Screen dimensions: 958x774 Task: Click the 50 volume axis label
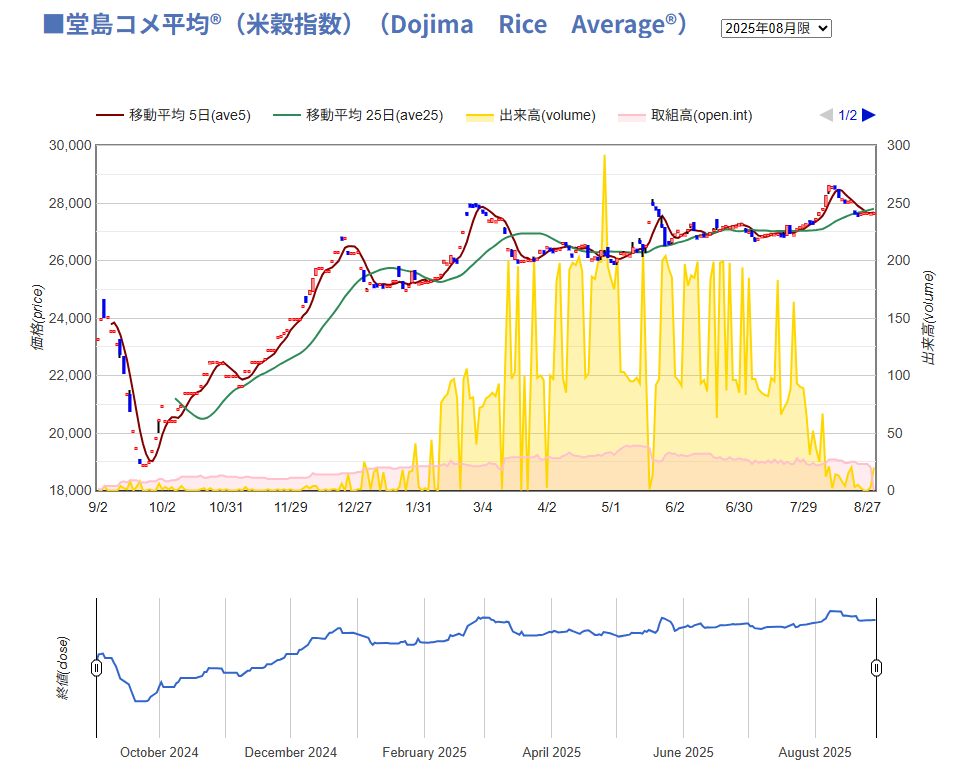click(x=894, y=433)
